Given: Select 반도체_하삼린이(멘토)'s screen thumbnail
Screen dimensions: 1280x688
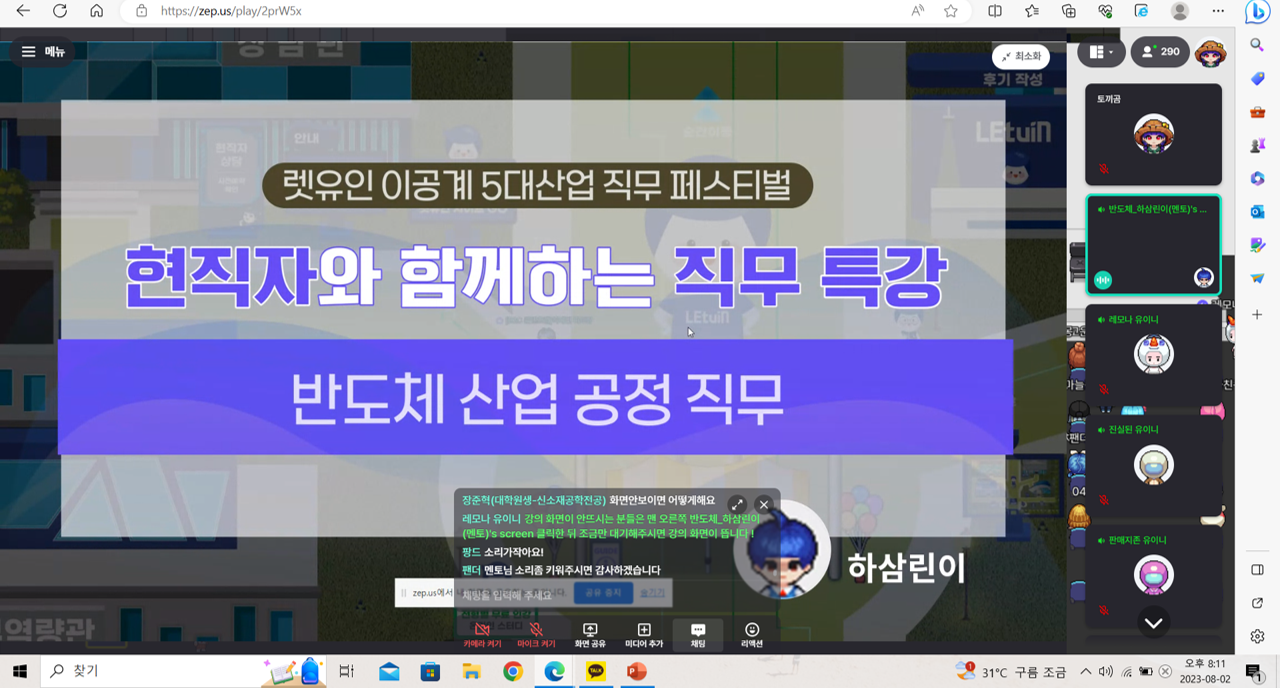Looking at the screenshot, I should (x=1153, y=245).
